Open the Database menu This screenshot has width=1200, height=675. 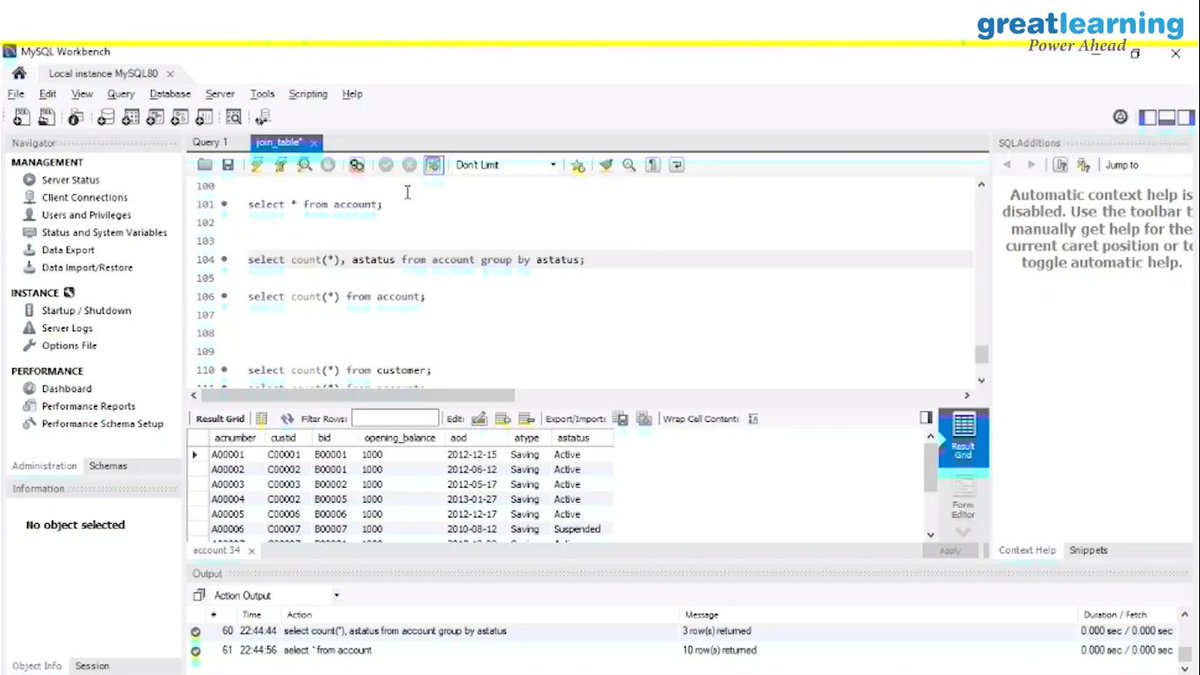pos(170,94)
